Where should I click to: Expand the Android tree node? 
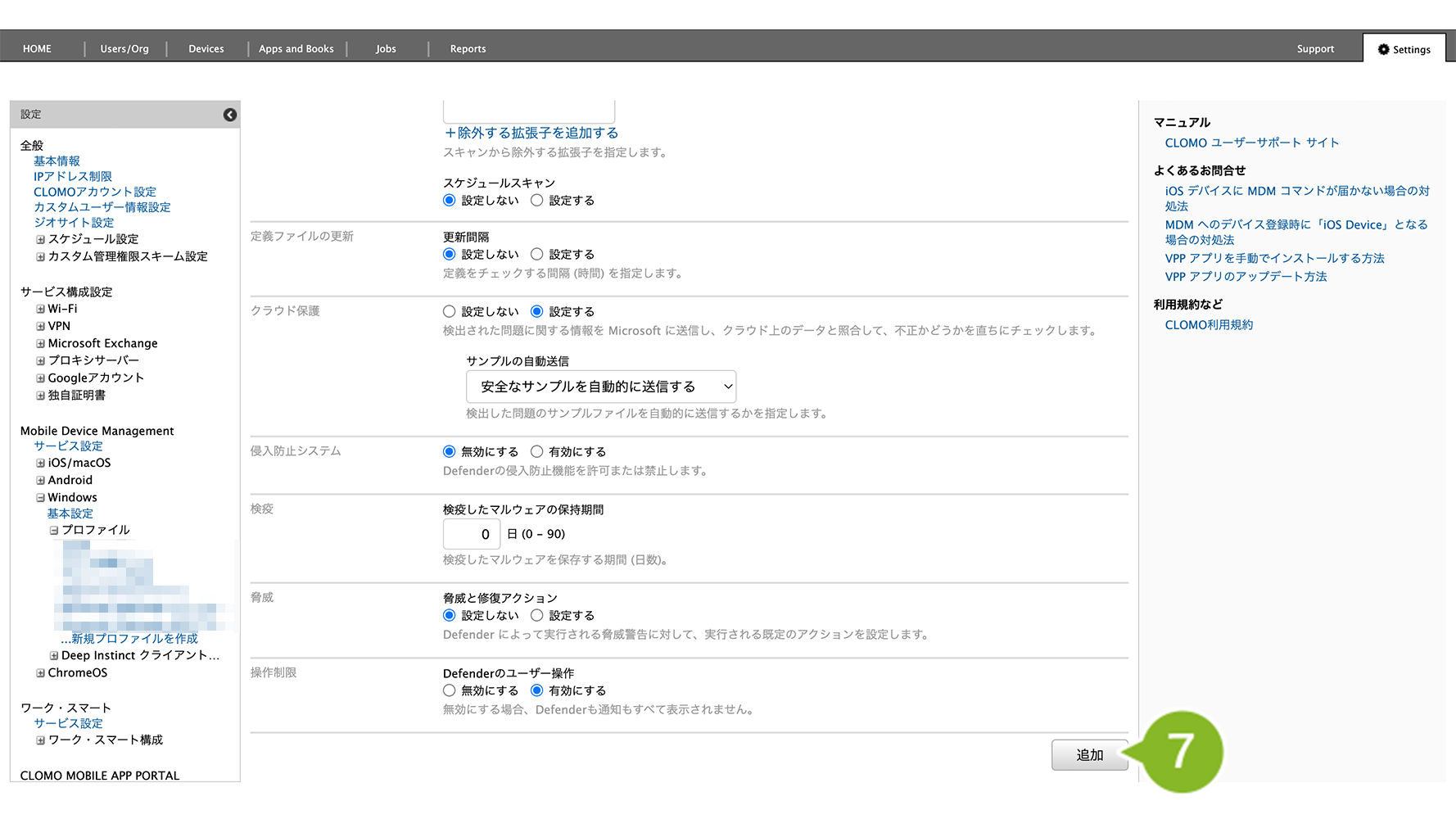click(x=40, y=481)
